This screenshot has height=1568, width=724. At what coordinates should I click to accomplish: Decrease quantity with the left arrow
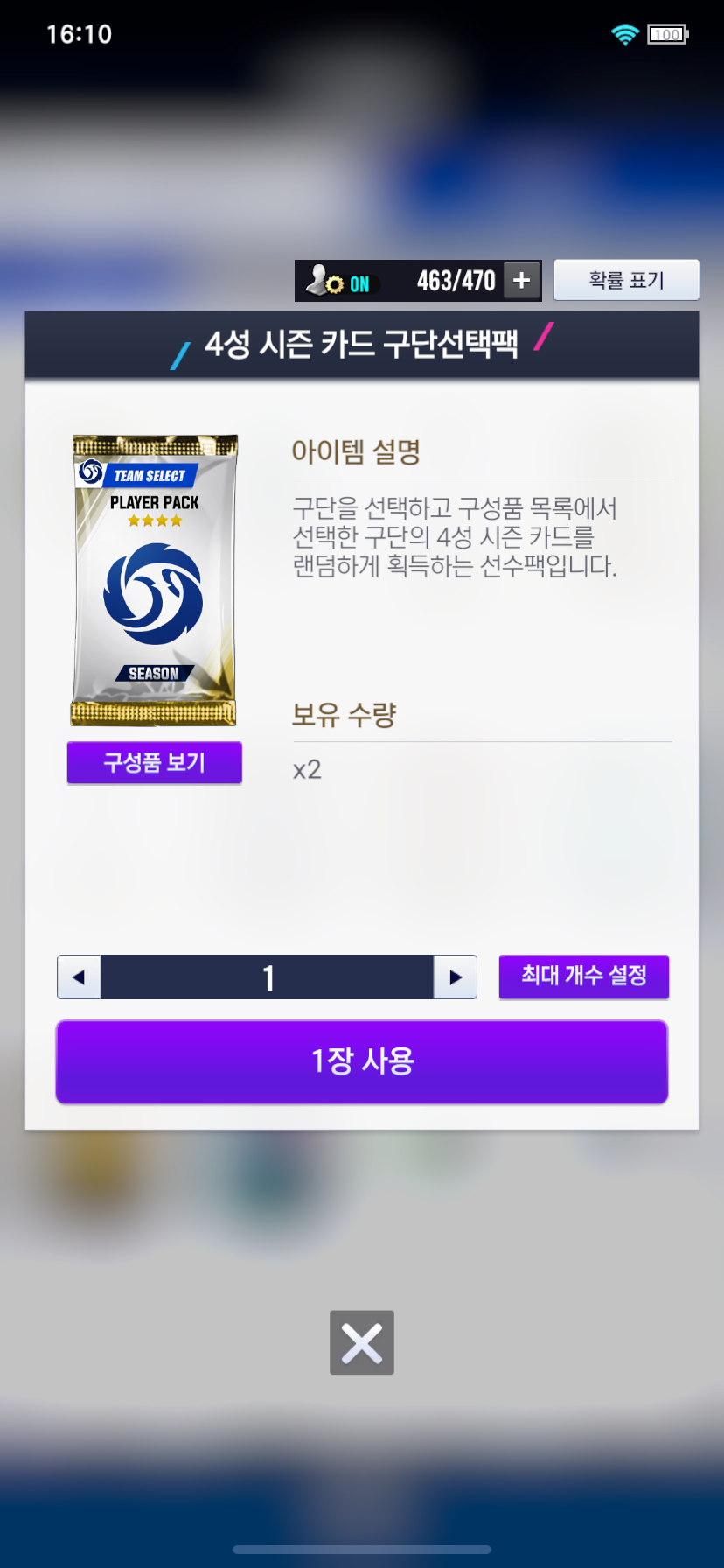(80, 977)
